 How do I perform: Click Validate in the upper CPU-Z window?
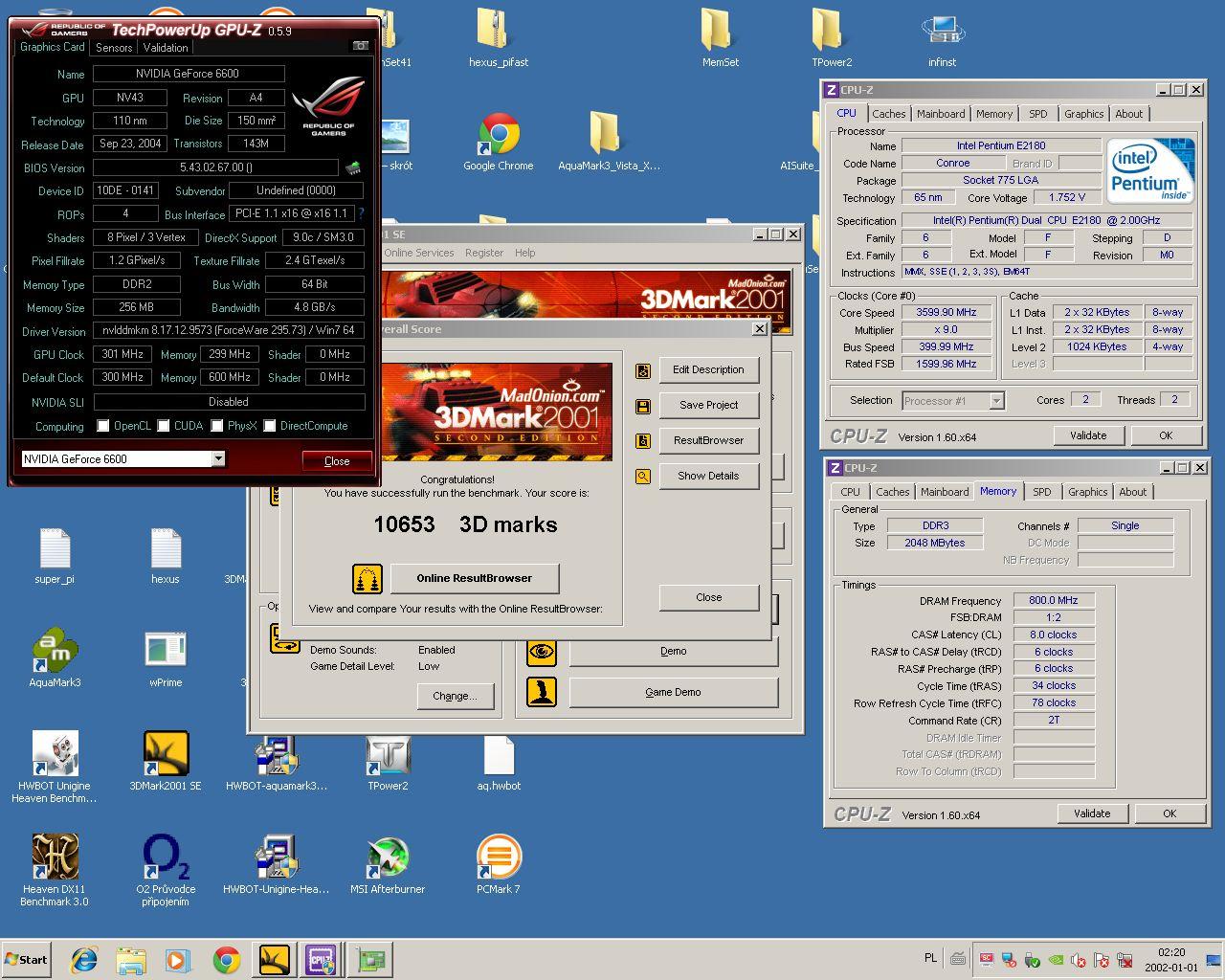pos(1088,435)
